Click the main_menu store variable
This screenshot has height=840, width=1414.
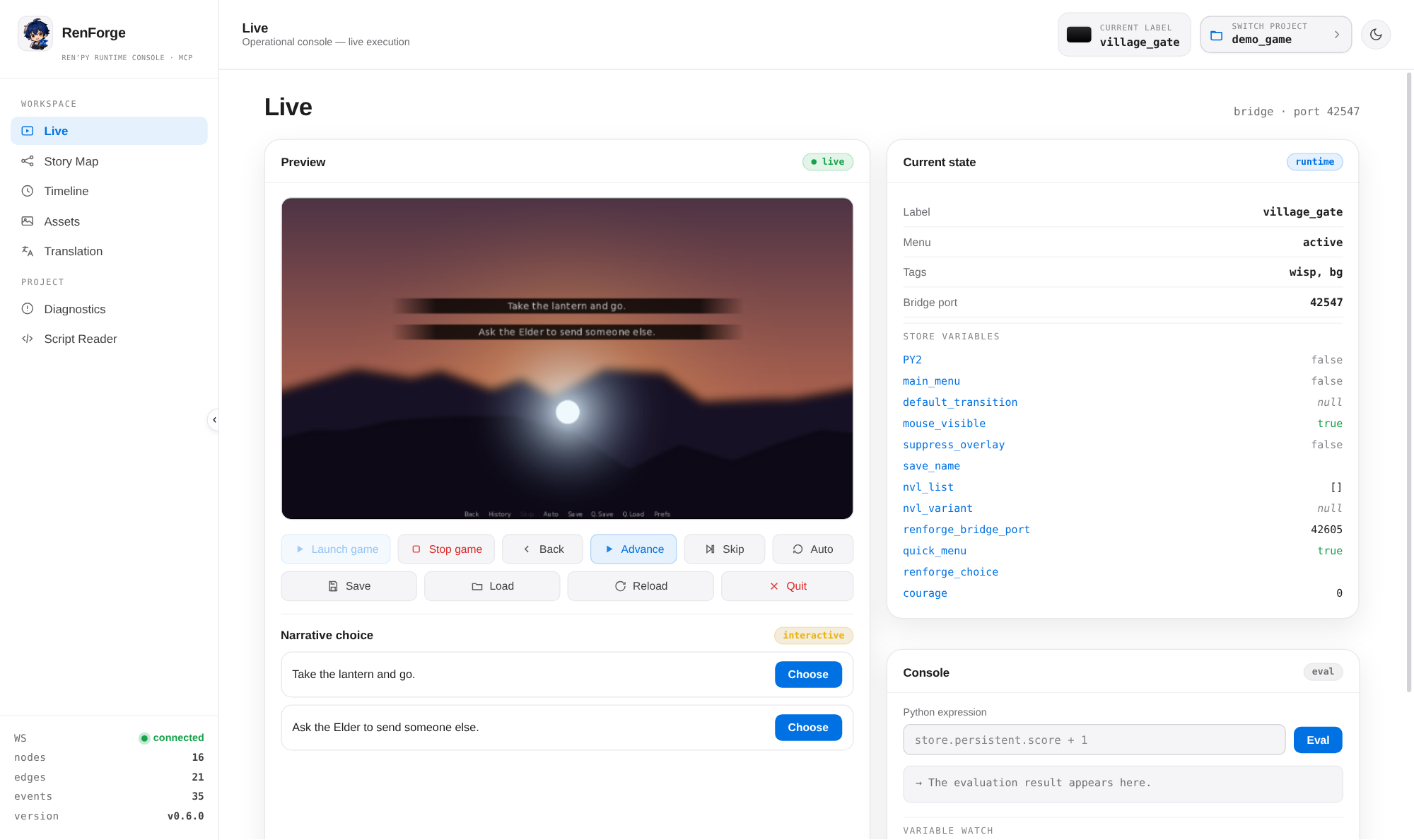[931, 381]
